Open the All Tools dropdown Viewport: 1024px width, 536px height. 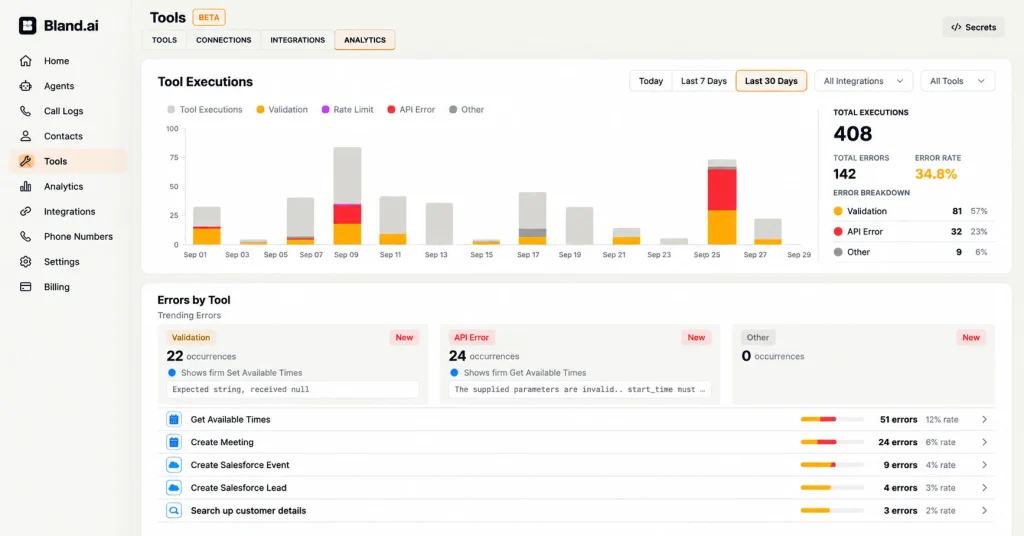pyautogui.click(x=957, y=81)
